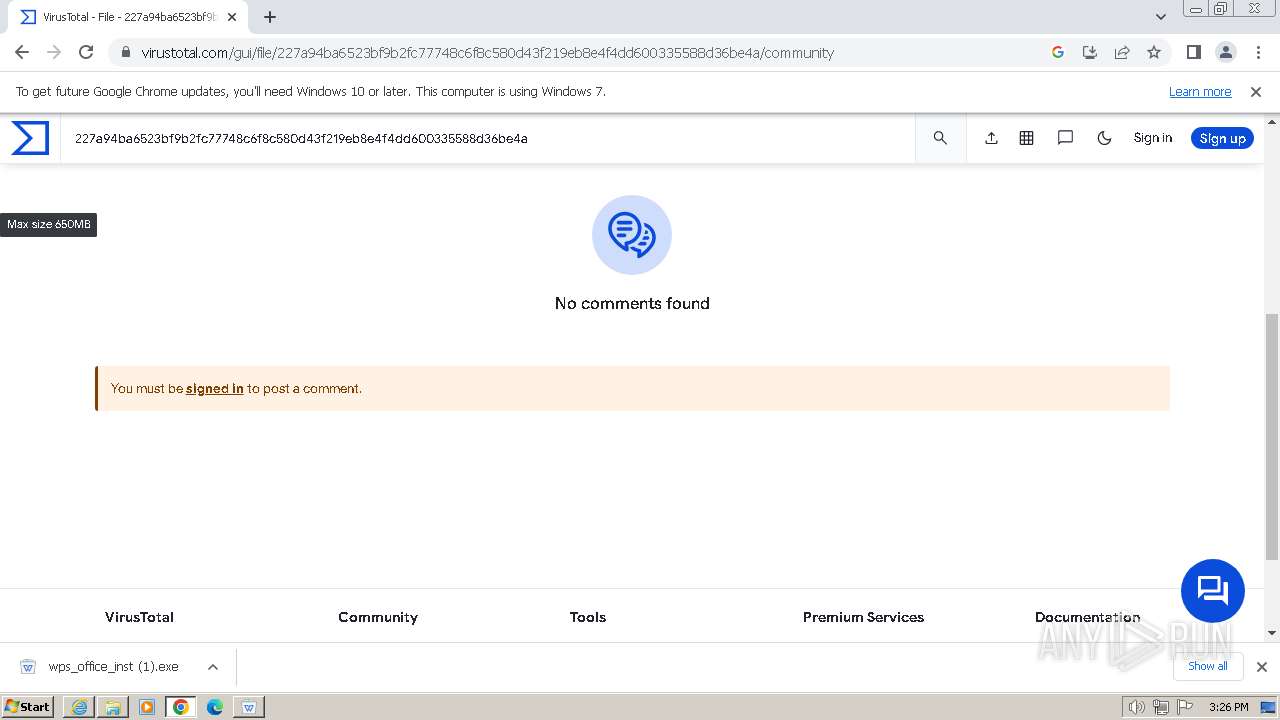Click the network tray icon
Screen dimensions: 1280x720
tap(1160, 707)
